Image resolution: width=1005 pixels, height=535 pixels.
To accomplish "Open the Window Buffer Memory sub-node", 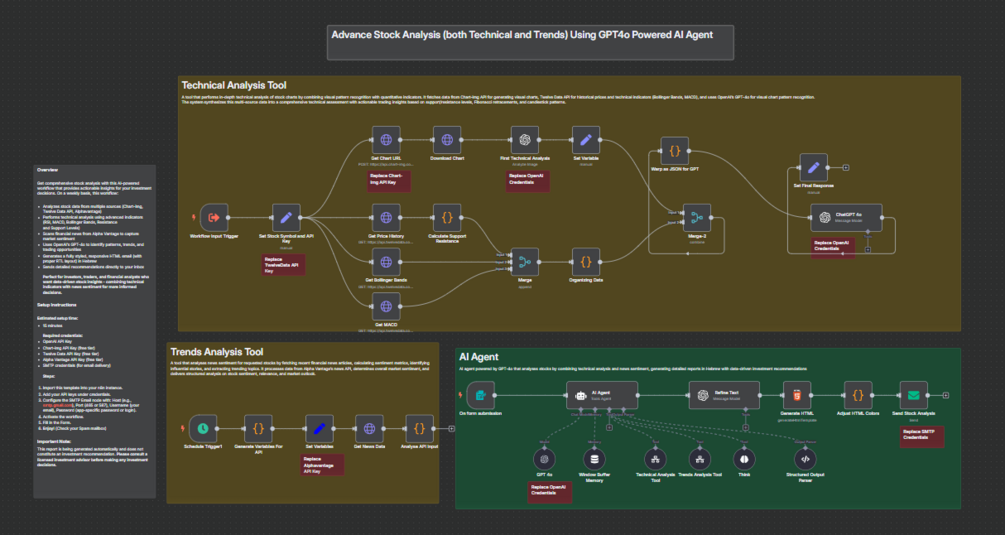I will click(594, 459).
